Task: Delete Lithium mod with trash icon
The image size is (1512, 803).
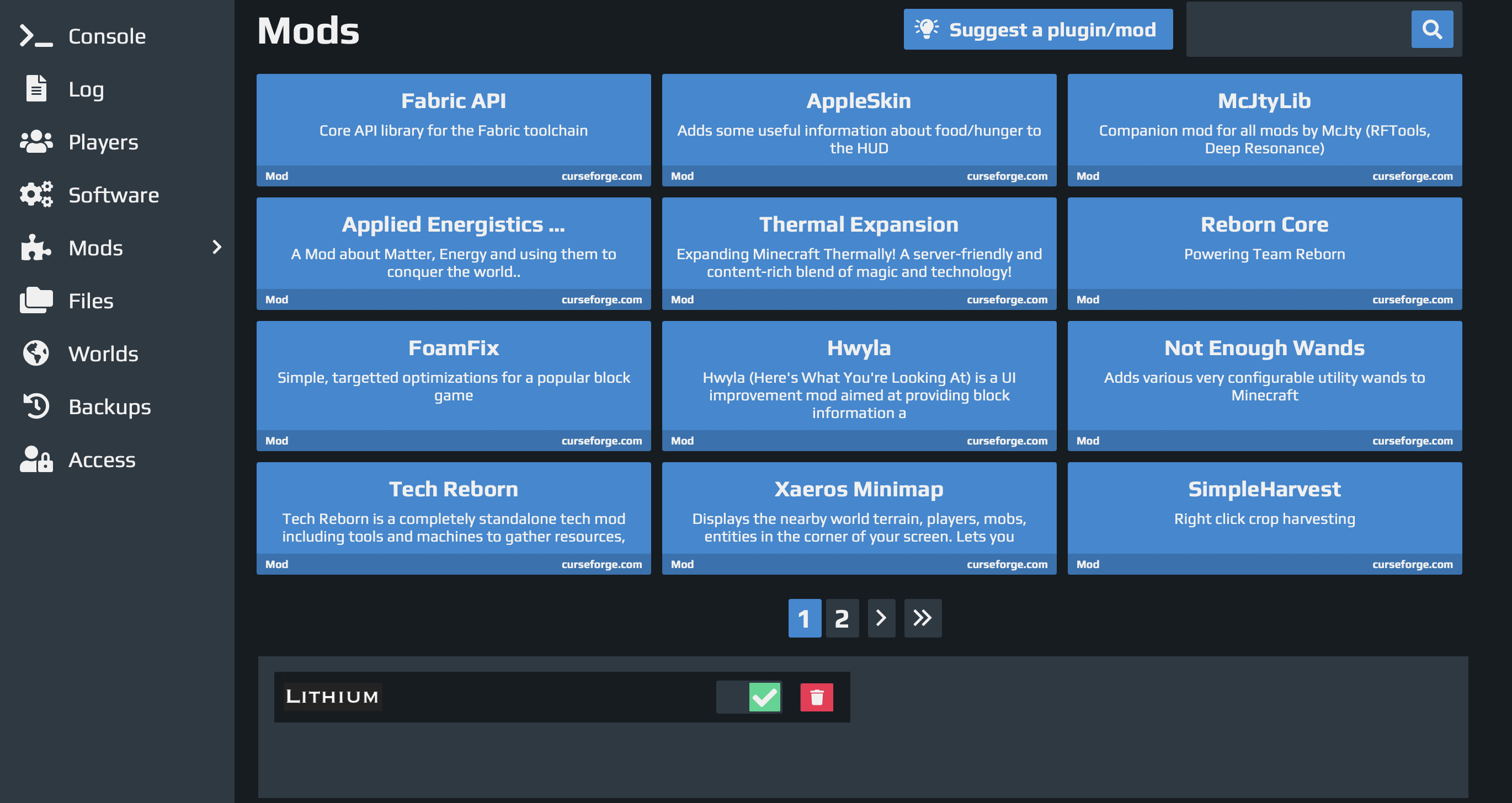Action: pos(817,697)
